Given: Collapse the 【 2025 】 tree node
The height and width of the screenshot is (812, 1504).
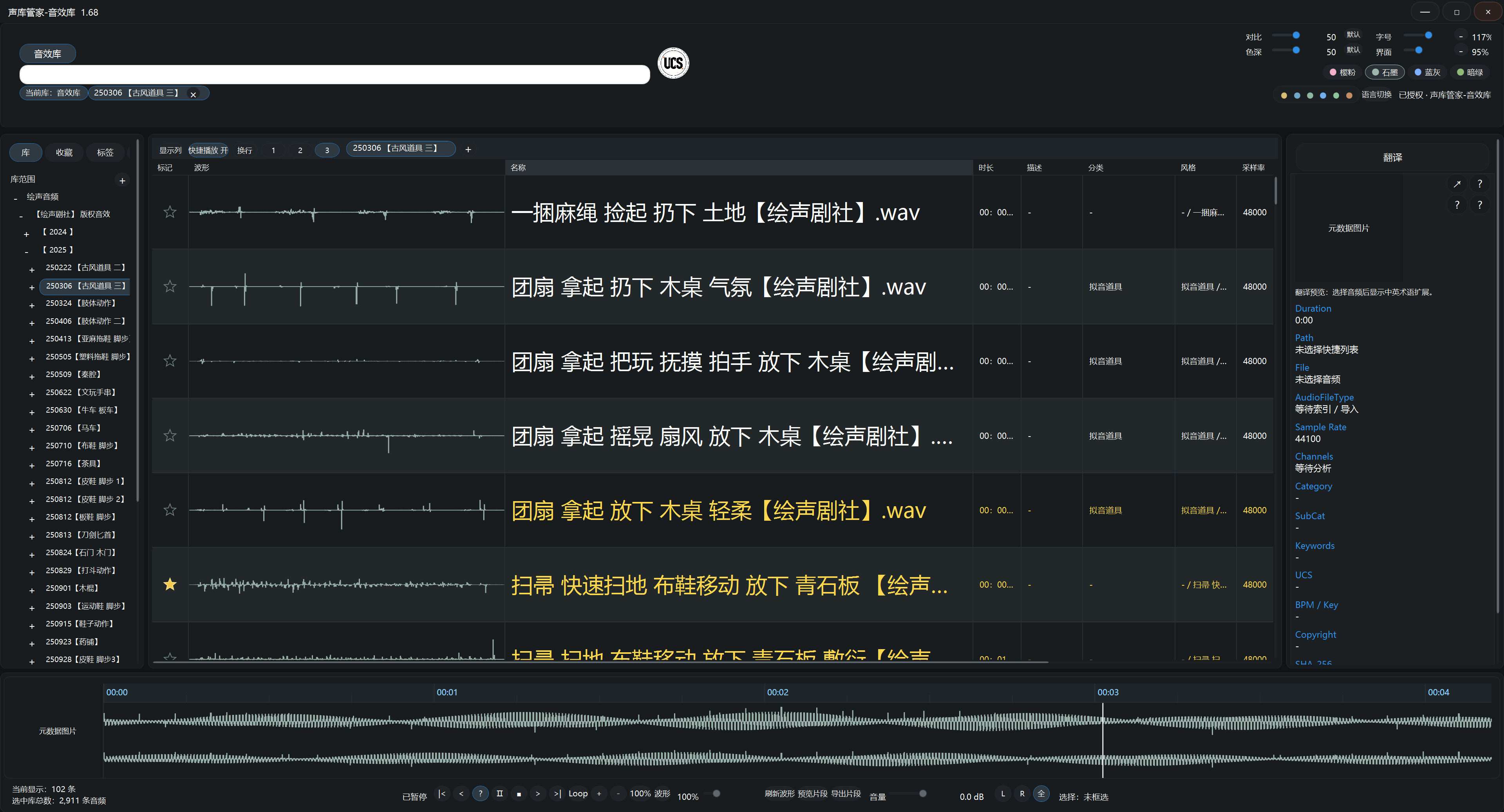Looking at the screenshot, I should 26,252.
